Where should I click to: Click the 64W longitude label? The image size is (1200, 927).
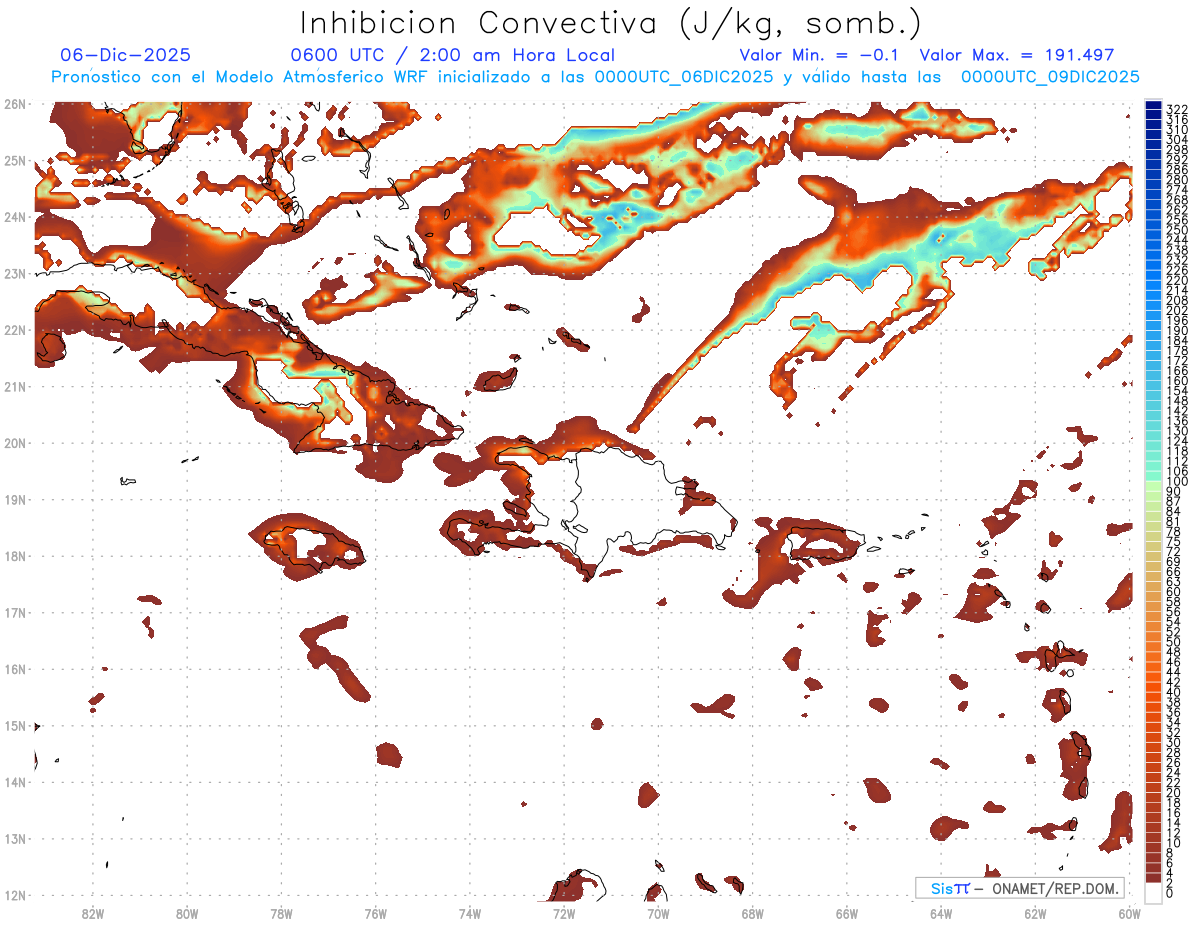coord(941,913)
